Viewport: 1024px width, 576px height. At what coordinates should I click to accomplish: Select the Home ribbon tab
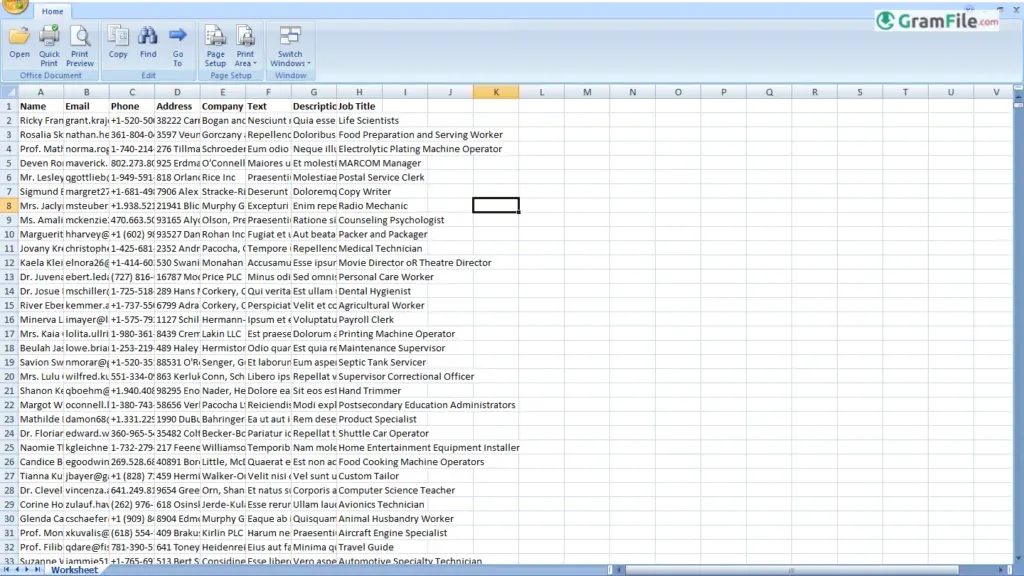52,11
